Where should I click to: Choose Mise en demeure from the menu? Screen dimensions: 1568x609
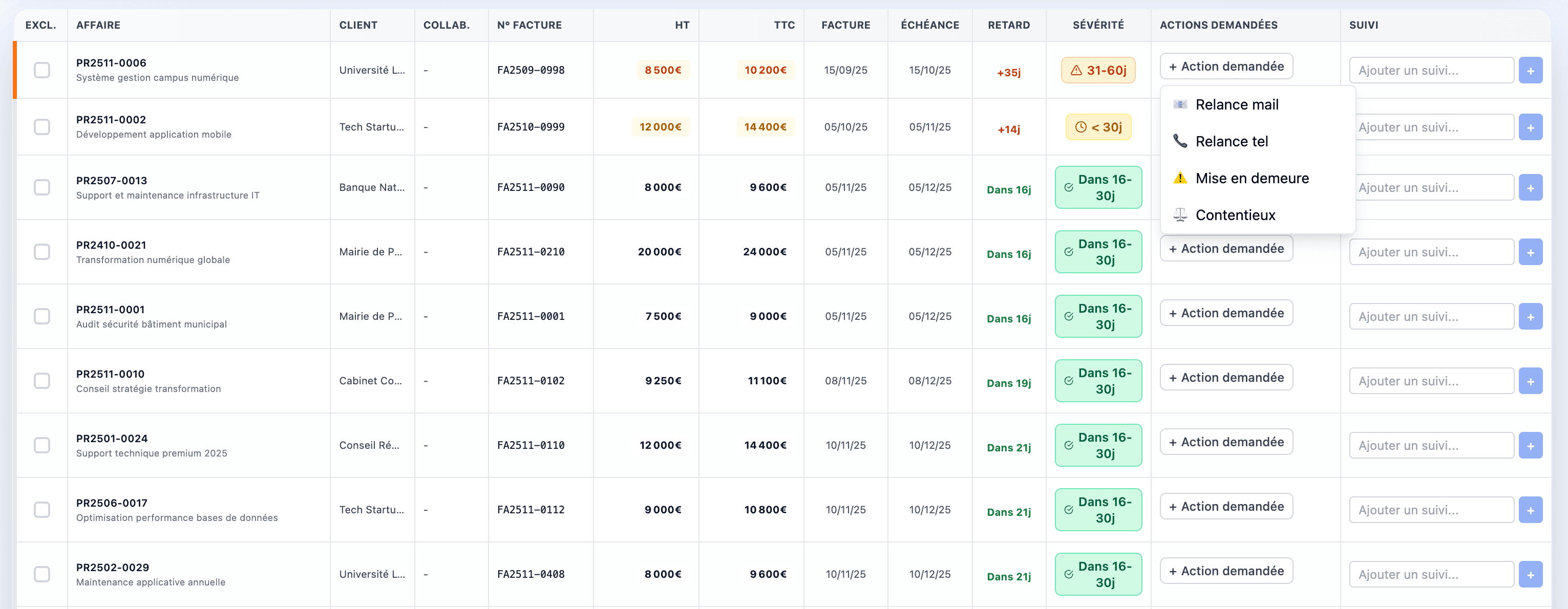(1252, 178)
